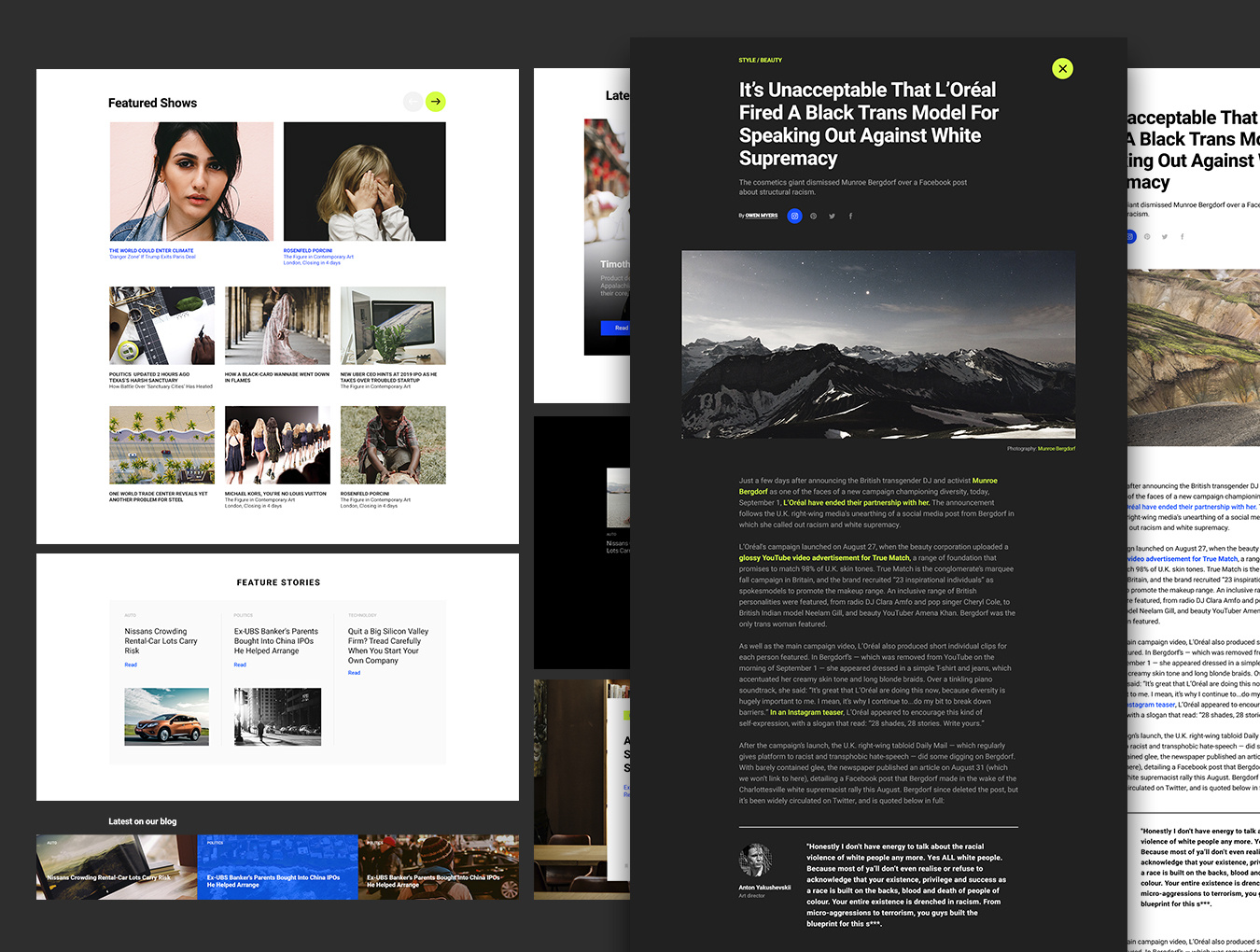The image size is (1260, 952).
Task: Click the blue Instagram share icon
Action: tap(794, 216)
